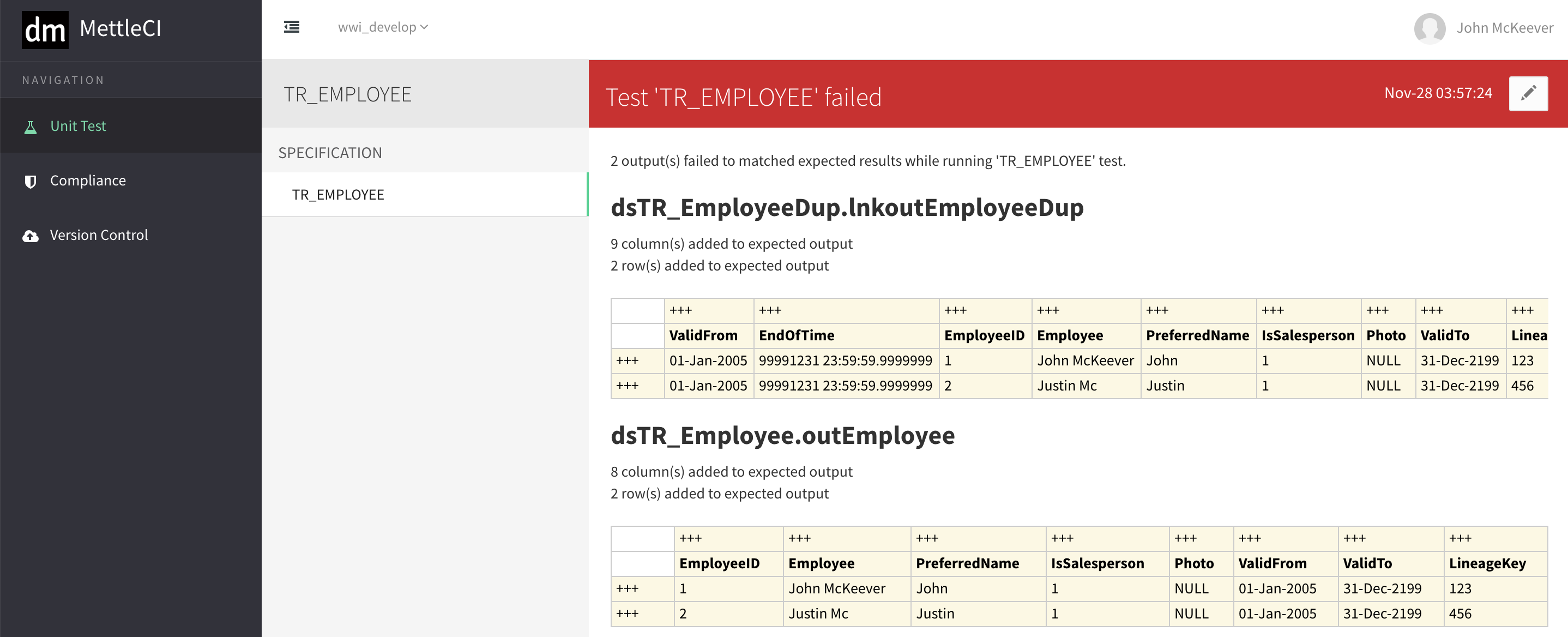Image resolution: width=1568 pixels, height=637 pixels.
Task: Go to Version Control section
Action: tap(99, 235)
